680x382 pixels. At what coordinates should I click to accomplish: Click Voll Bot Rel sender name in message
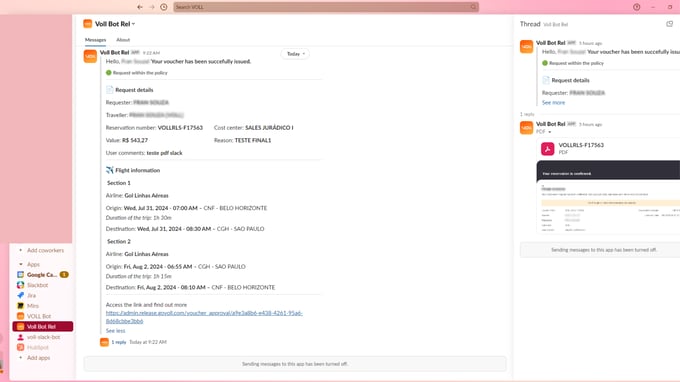[x=114, y=52]
